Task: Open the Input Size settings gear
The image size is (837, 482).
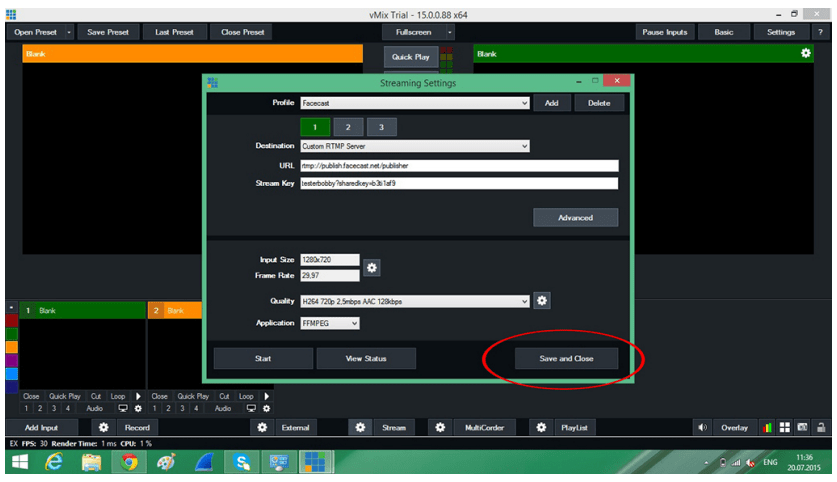Action: tap(372, 267)
